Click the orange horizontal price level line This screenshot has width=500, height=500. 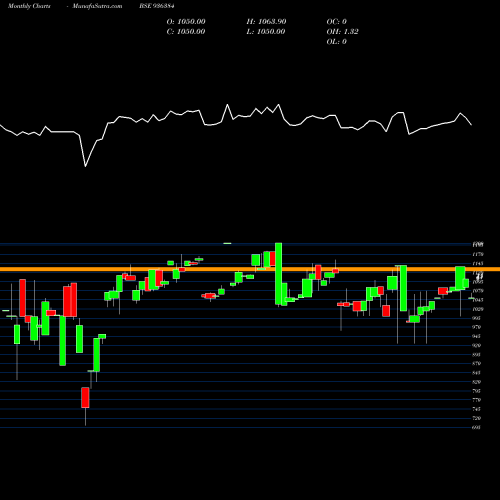250,269
